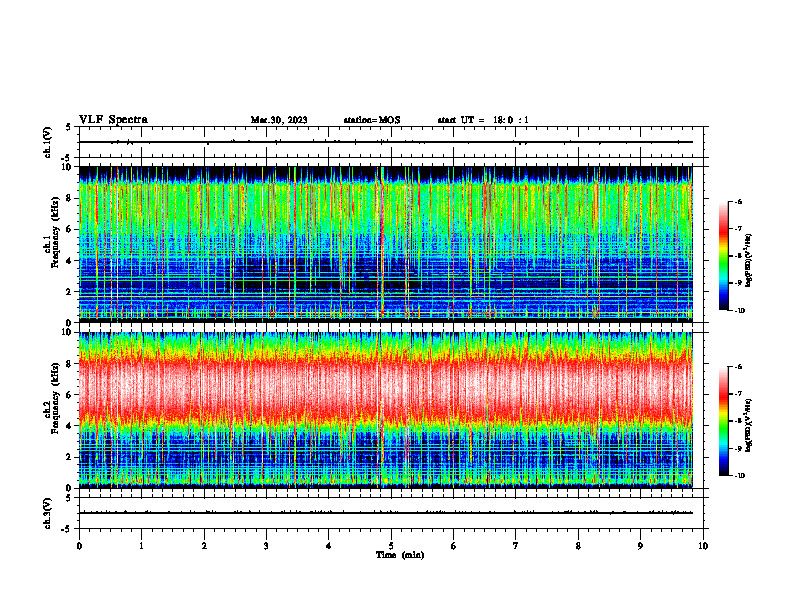792x612 pixels.
Task: Click the 'station=MOS' header label
Action: click(x=372, y=120)
